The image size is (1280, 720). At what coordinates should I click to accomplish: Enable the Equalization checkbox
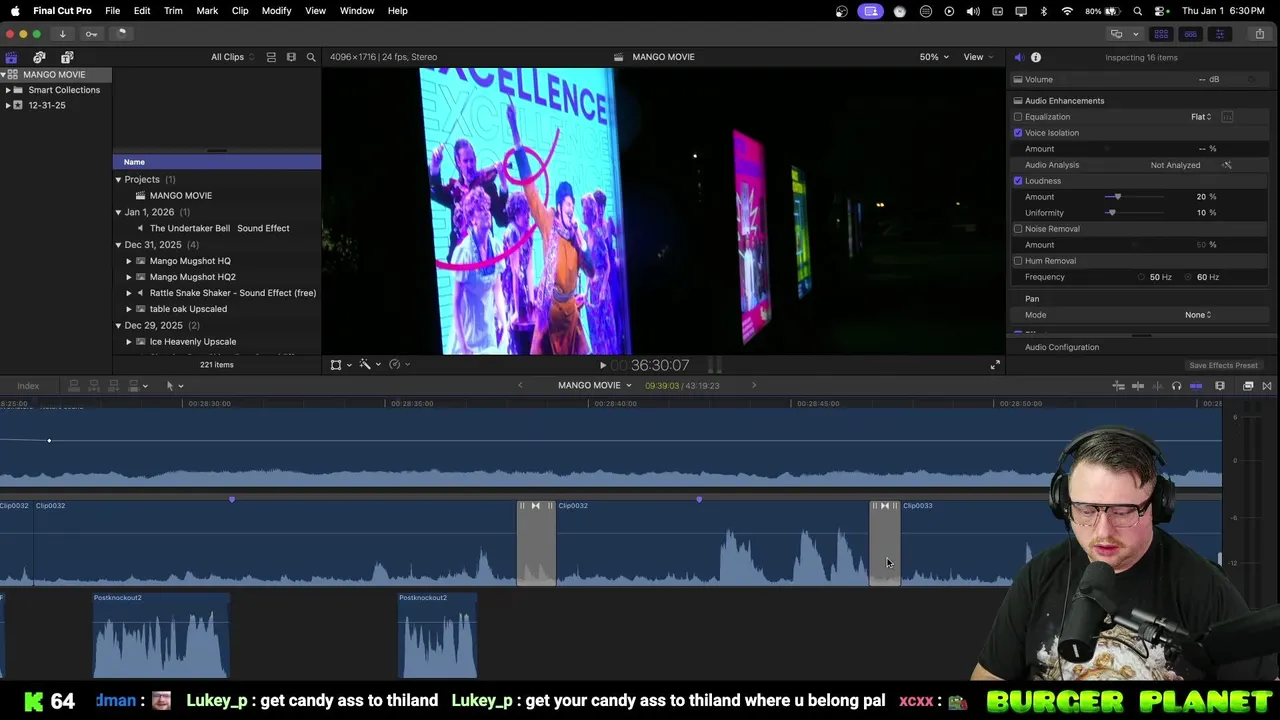click(x=1018, y=117)
